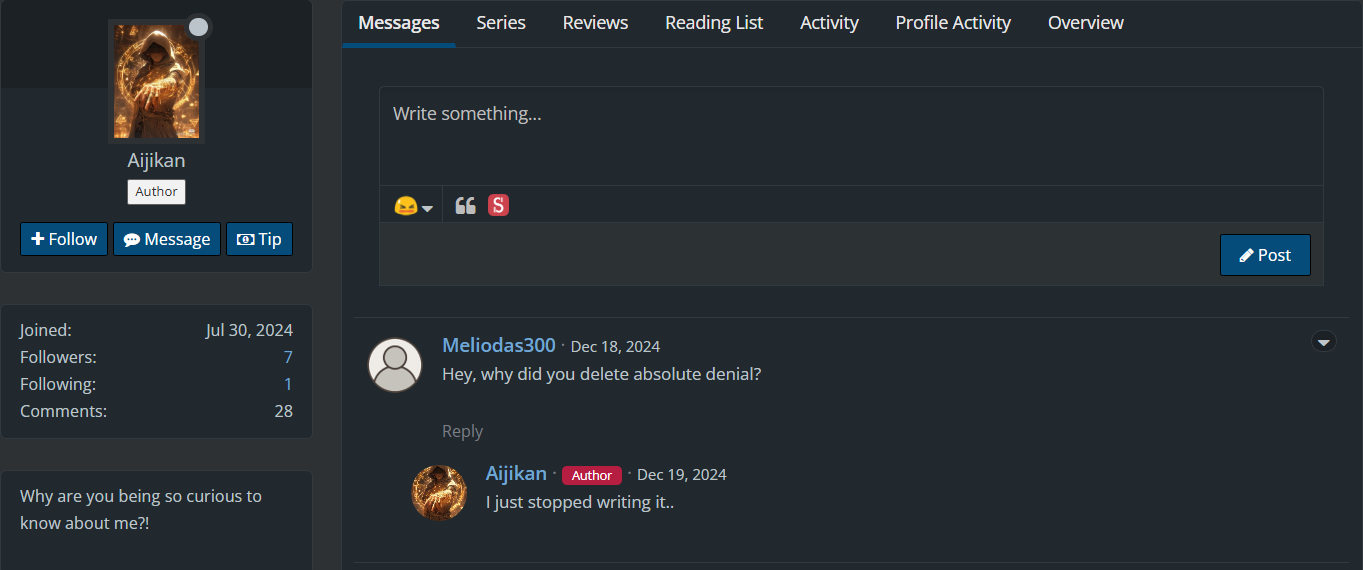
Task: Switch to the Series tab
Action: pos(501,22)
